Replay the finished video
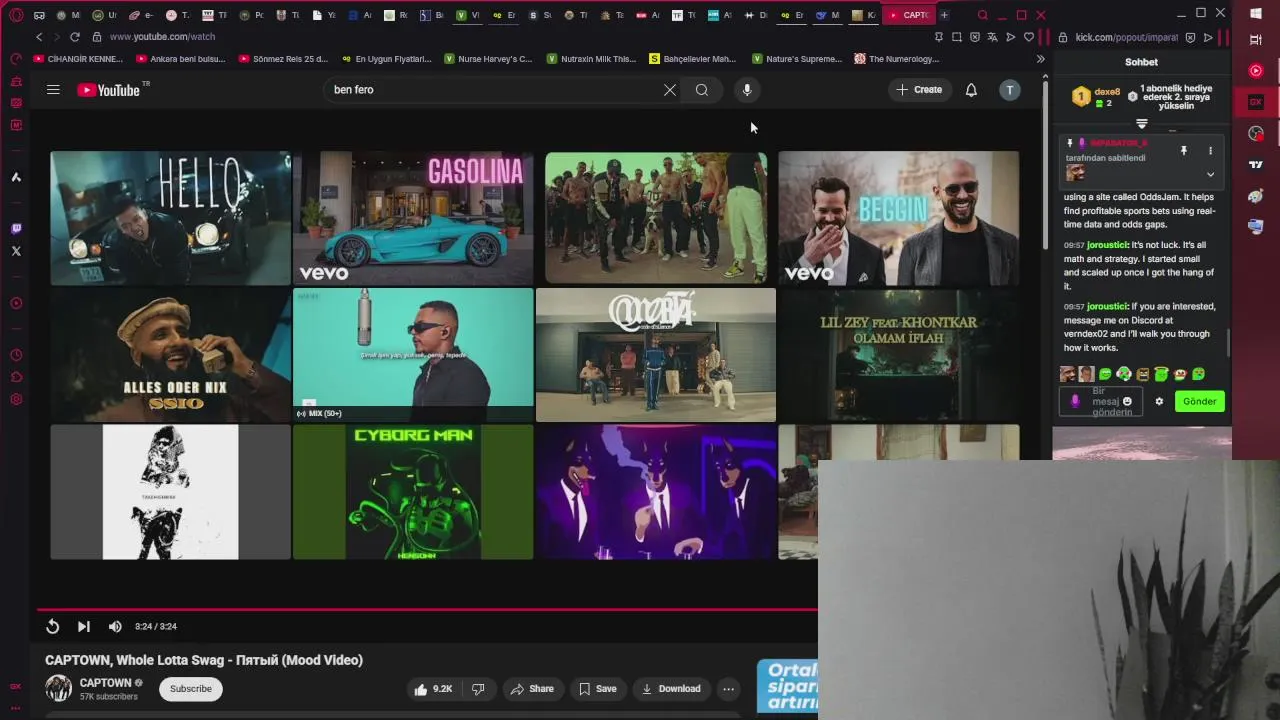The image size is (1280, 720). click(52, 626)
